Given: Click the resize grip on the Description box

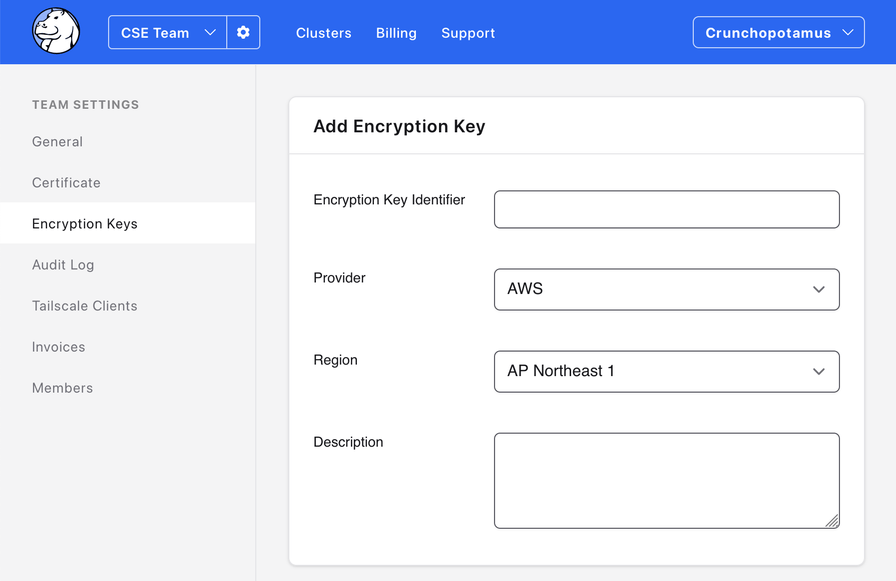Looking at the screenshot, I should point(833,521).
